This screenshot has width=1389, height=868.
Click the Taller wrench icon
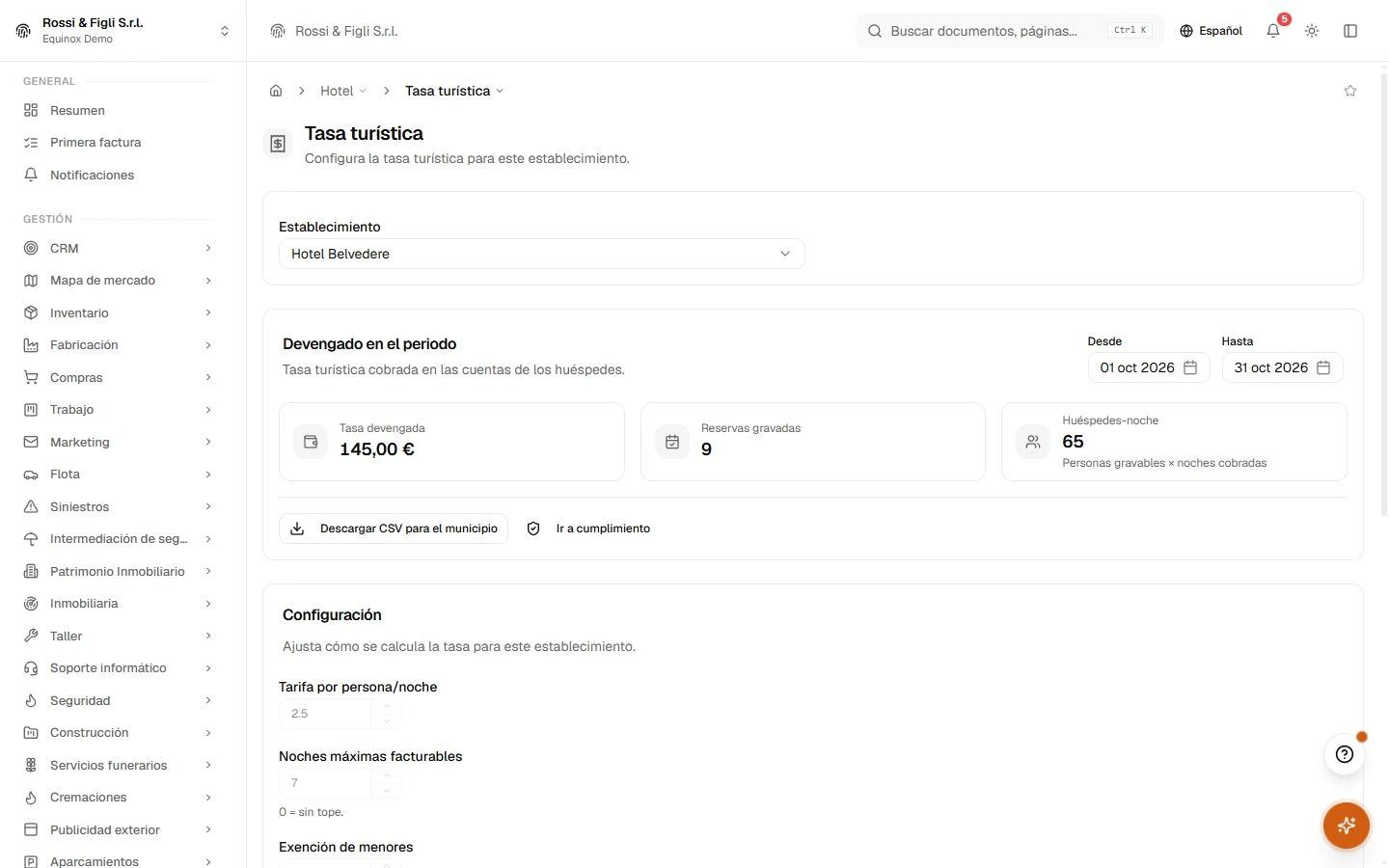coord(31,636)
